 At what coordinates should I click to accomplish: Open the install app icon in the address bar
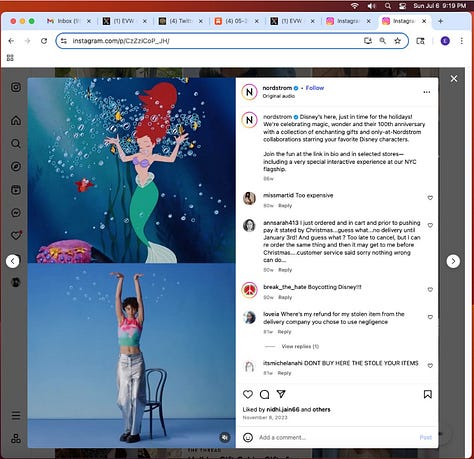[368, 41]
